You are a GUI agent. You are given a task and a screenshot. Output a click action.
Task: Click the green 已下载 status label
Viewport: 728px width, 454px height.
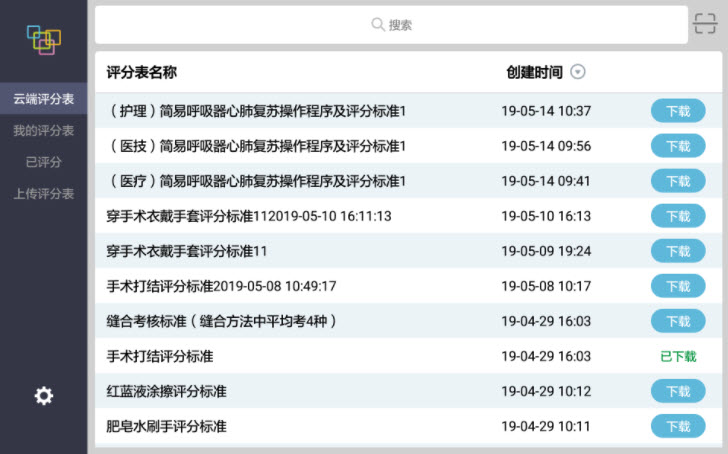[678, 357]
